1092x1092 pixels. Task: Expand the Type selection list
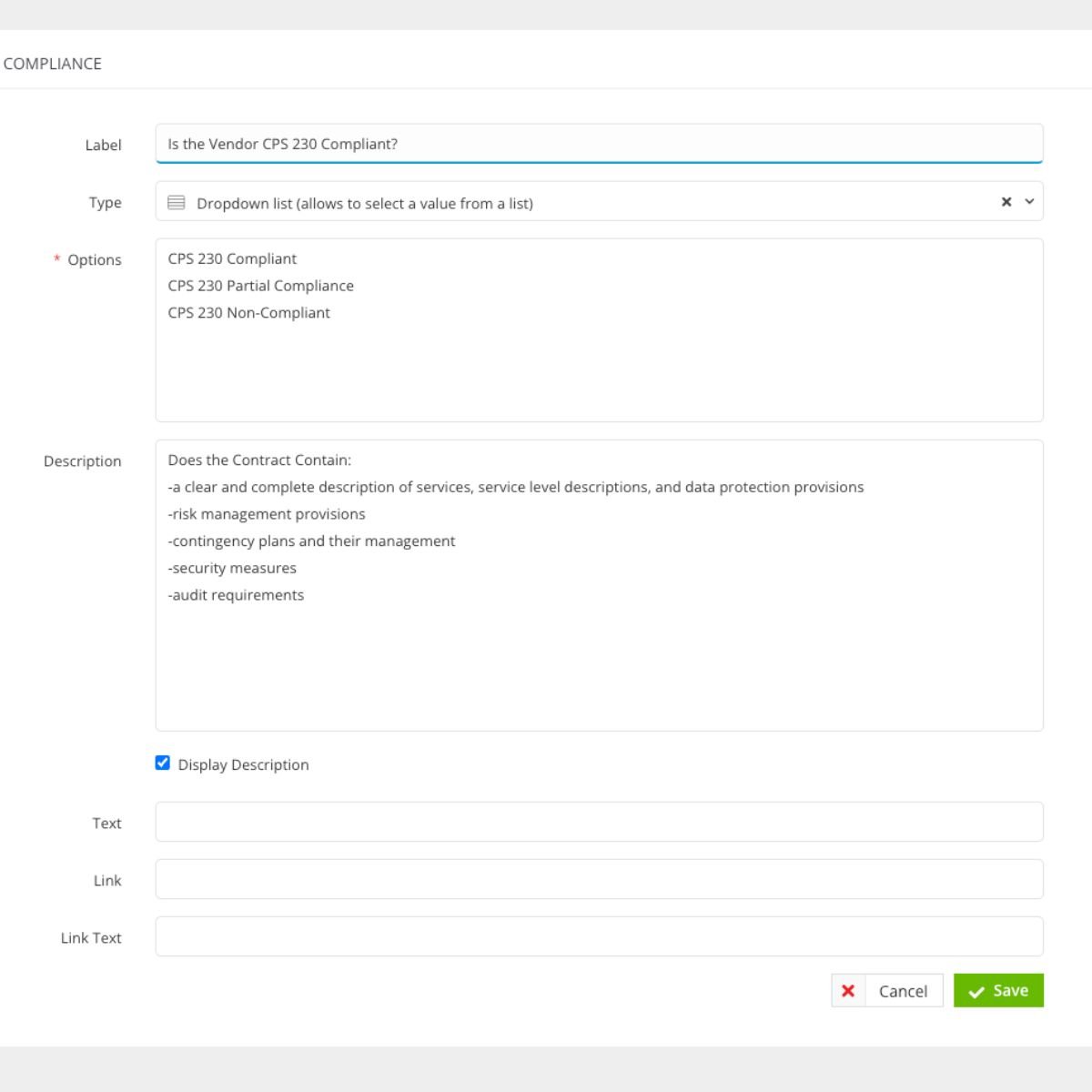(x=1029, y=202)
